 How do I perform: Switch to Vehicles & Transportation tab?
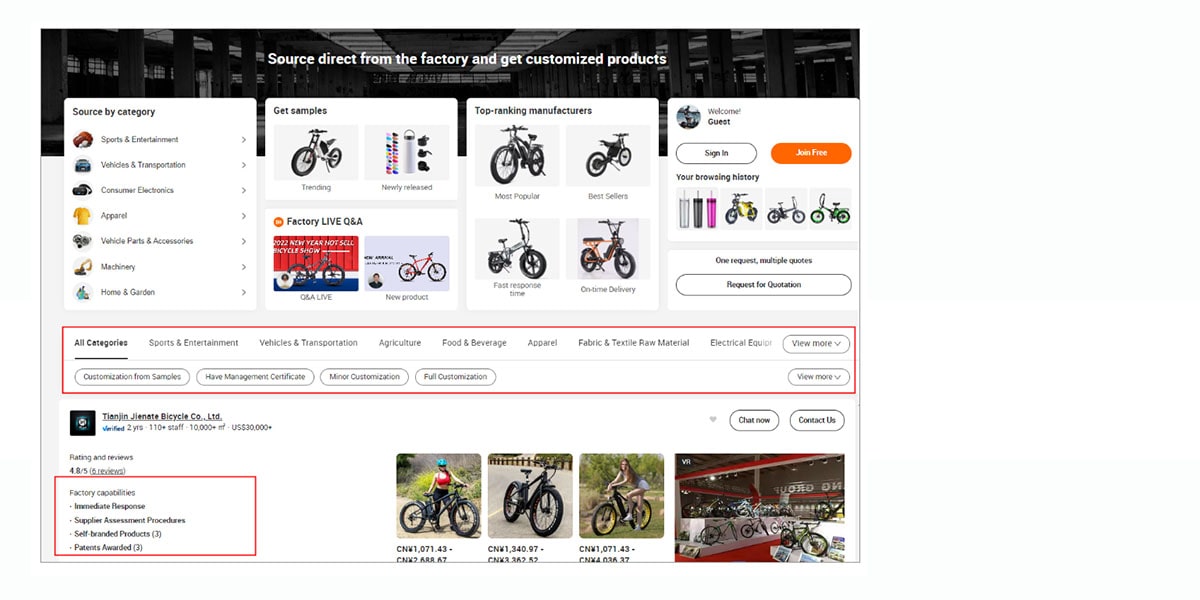click(x=308, y=343)
